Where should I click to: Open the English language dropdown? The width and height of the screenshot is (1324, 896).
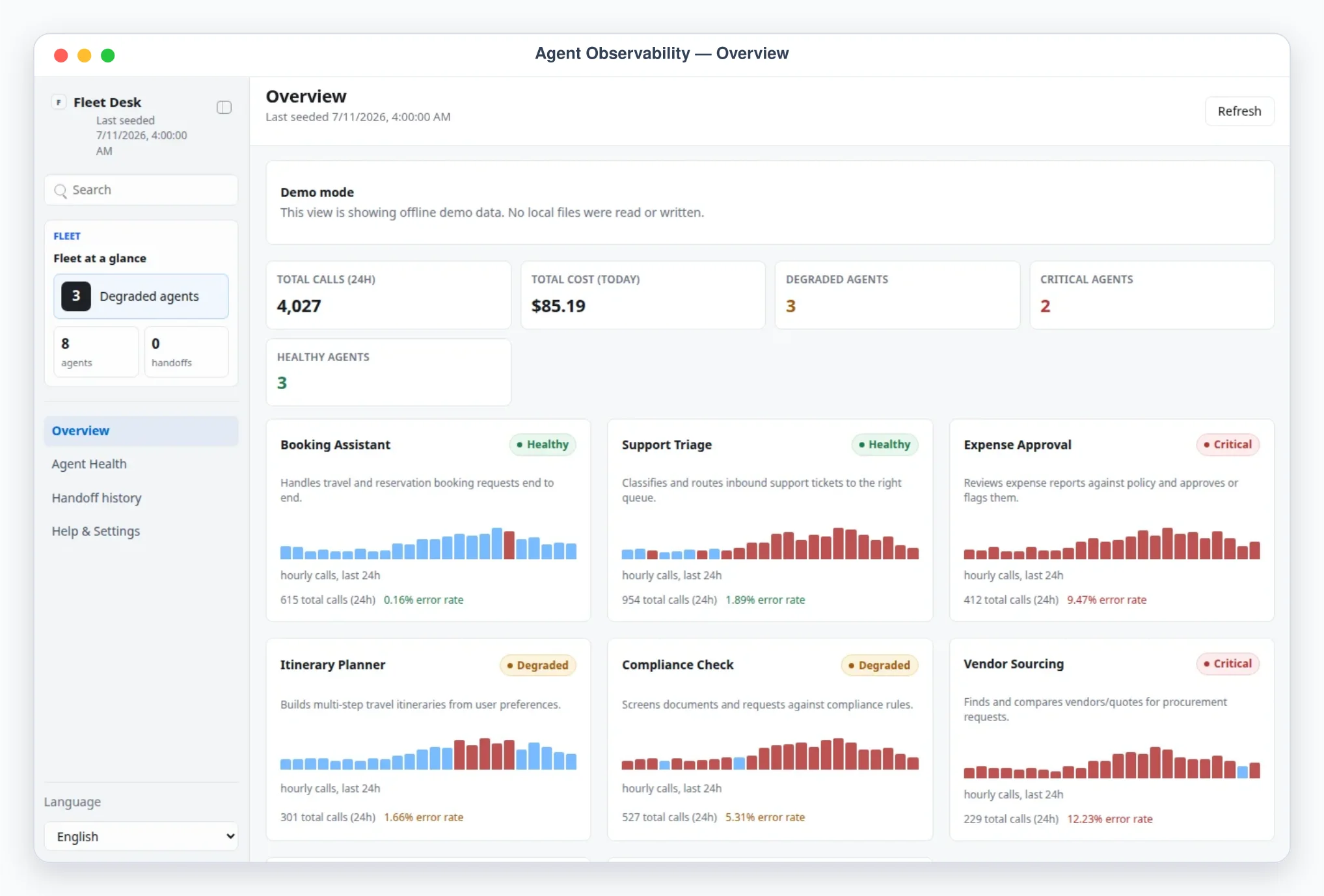141,836
